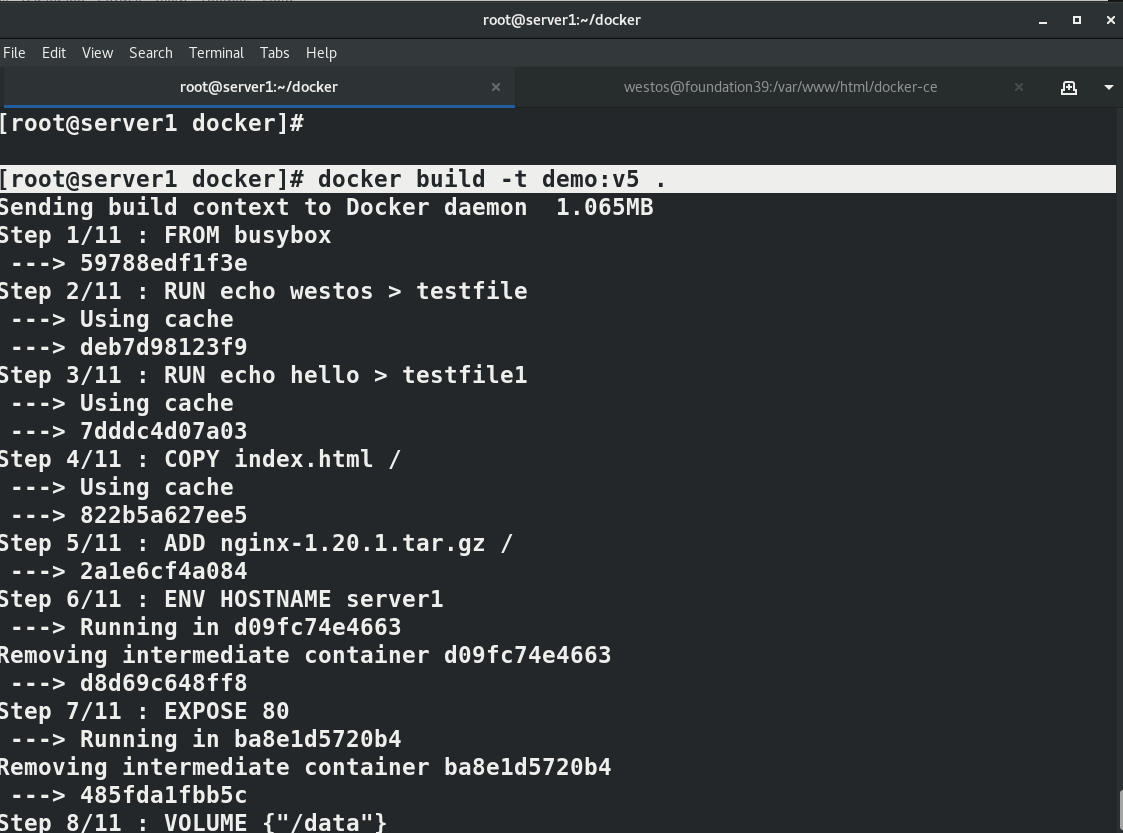Minimize the terminal window
The width and height of the screenshot is (1123, 833).
[1043, 21]
